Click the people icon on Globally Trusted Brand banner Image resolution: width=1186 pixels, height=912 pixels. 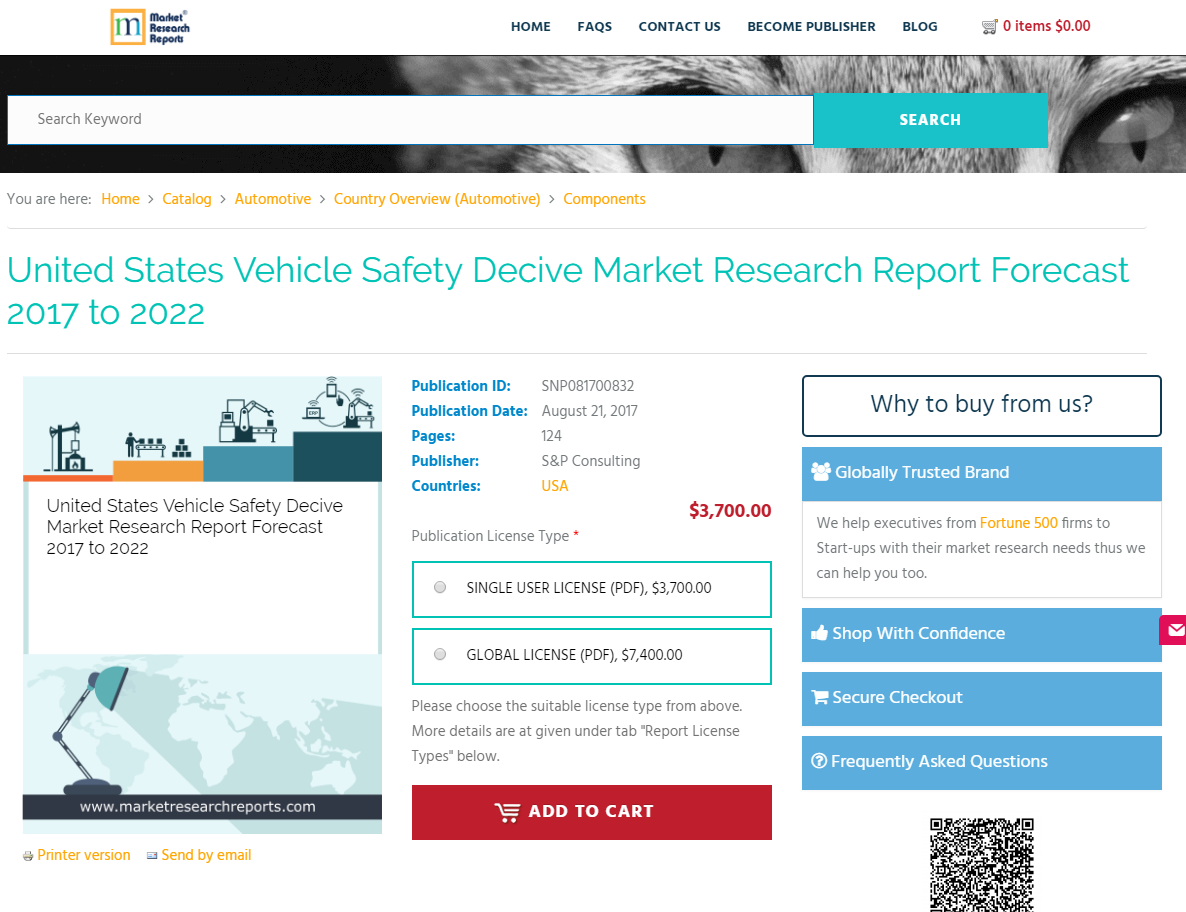point(822,471)
